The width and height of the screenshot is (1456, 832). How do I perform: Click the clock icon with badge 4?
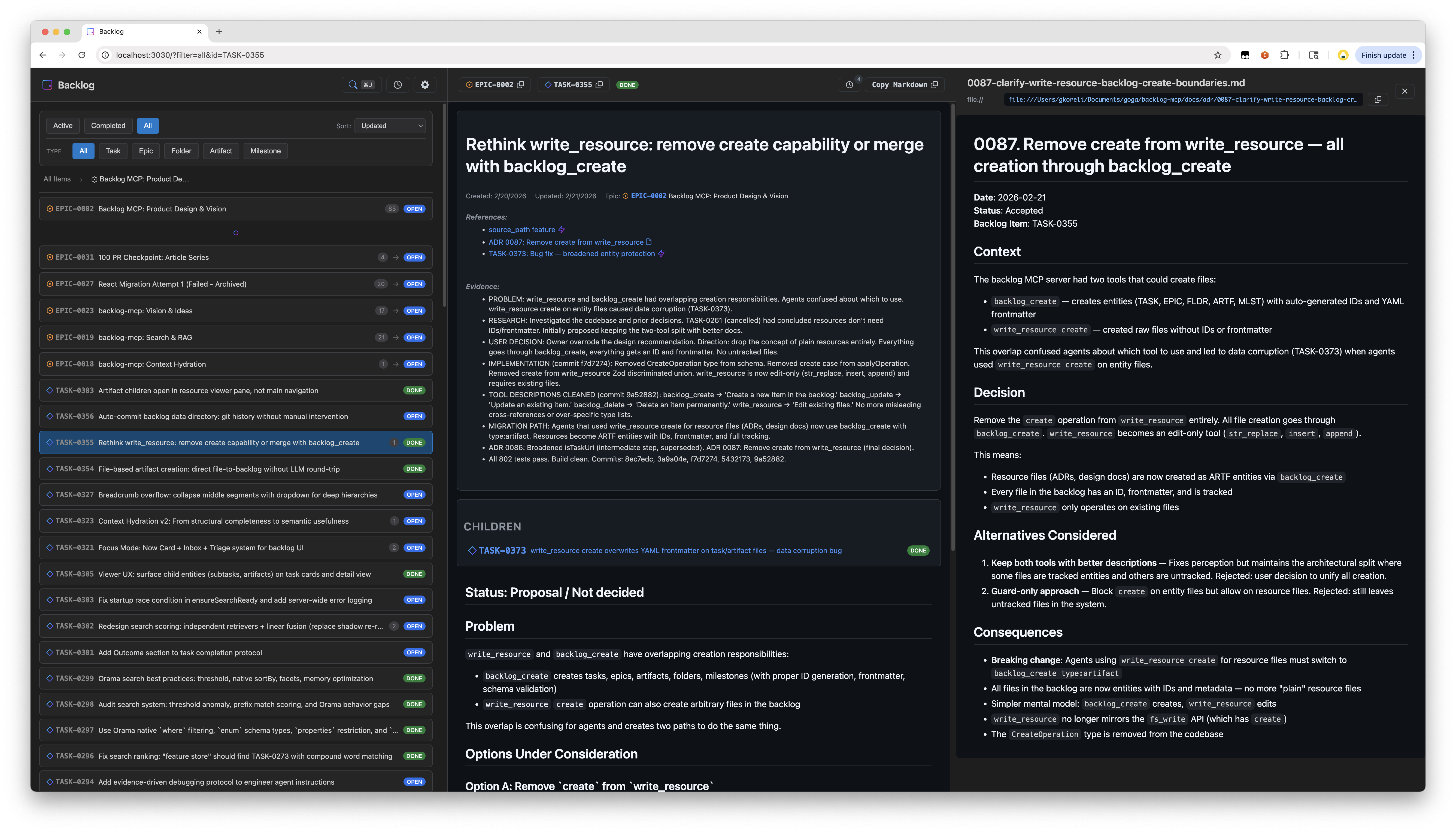[x=849, y=84]
